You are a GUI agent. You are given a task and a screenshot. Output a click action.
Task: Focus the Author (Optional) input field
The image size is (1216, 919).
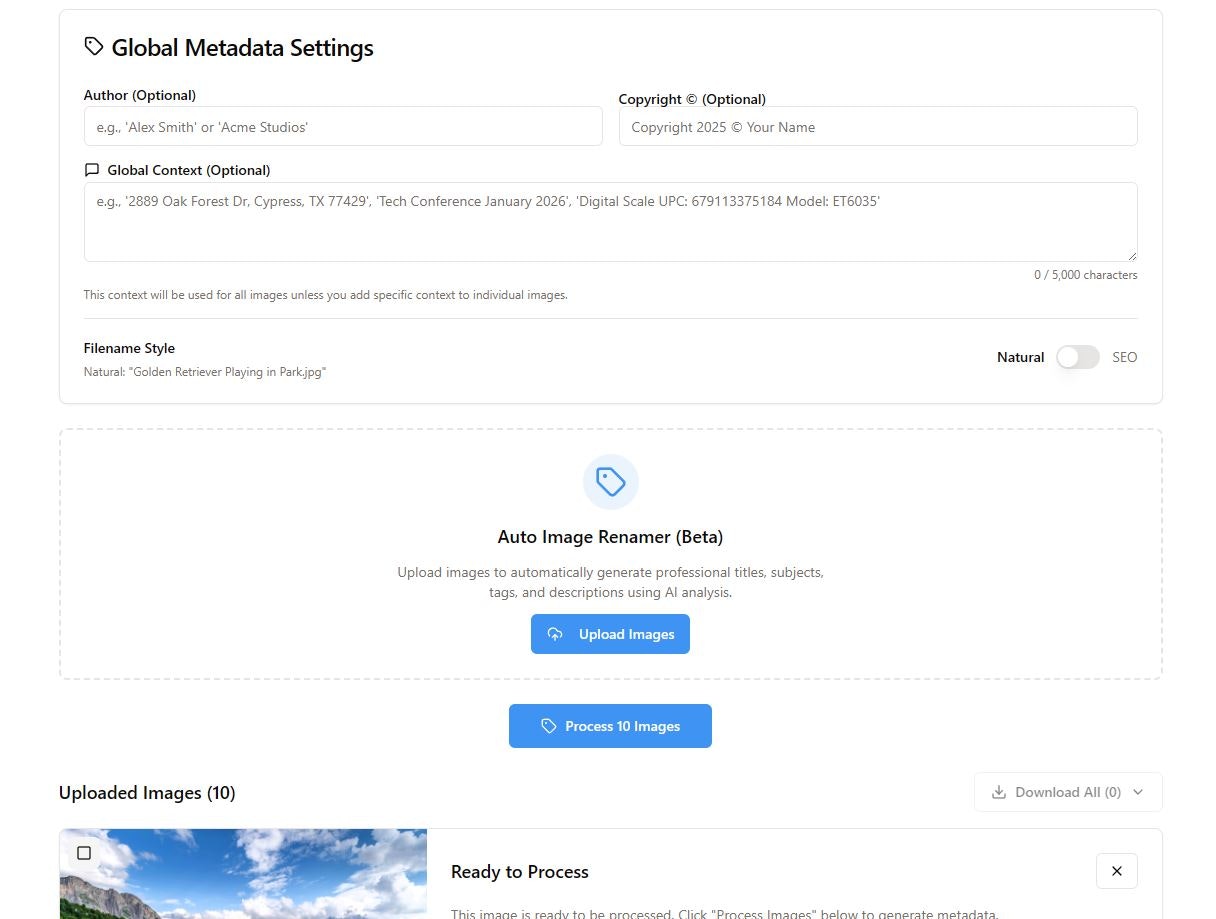(343, 127)
